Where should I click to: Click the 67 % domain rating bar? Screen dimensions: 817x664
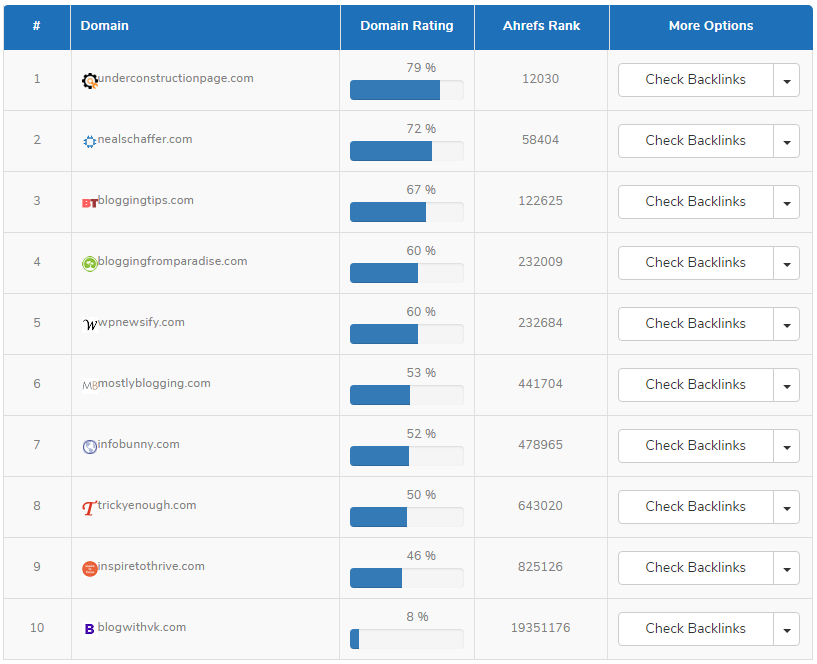coord(406,212)
